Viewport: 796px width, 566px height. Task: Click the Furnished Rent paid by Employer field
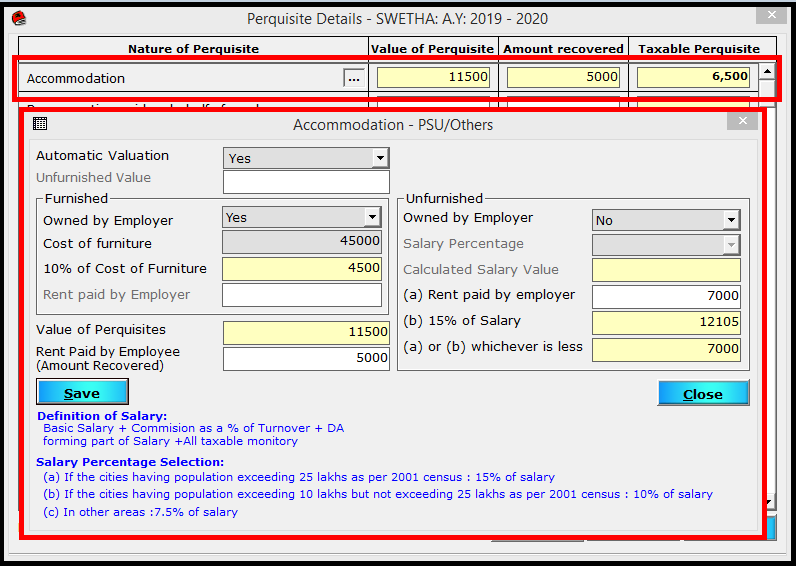click(302, 295)
